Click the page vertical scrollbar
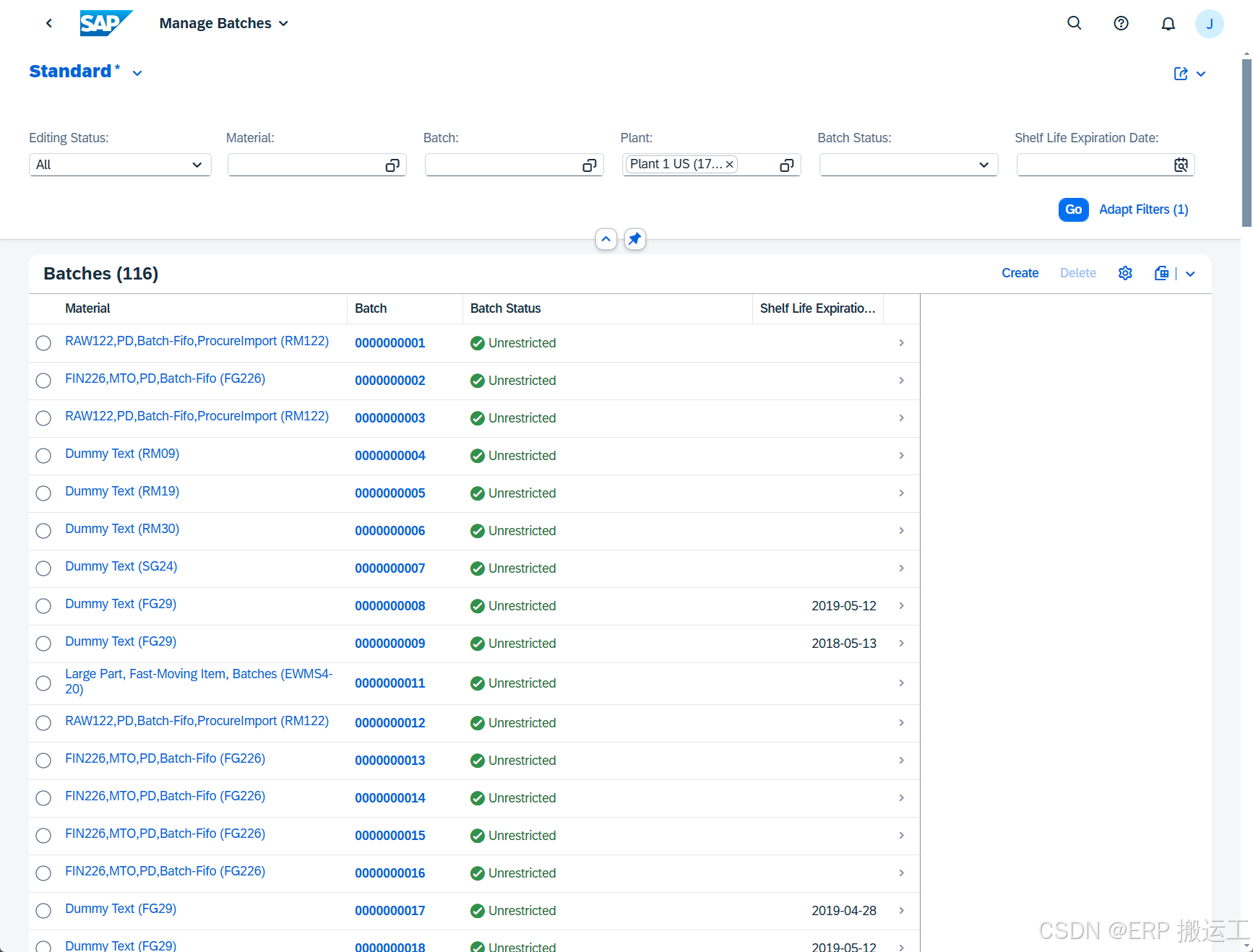The width and height of the screenshot is (1253, 952). pyautogui.click(x=1246, y=143)
